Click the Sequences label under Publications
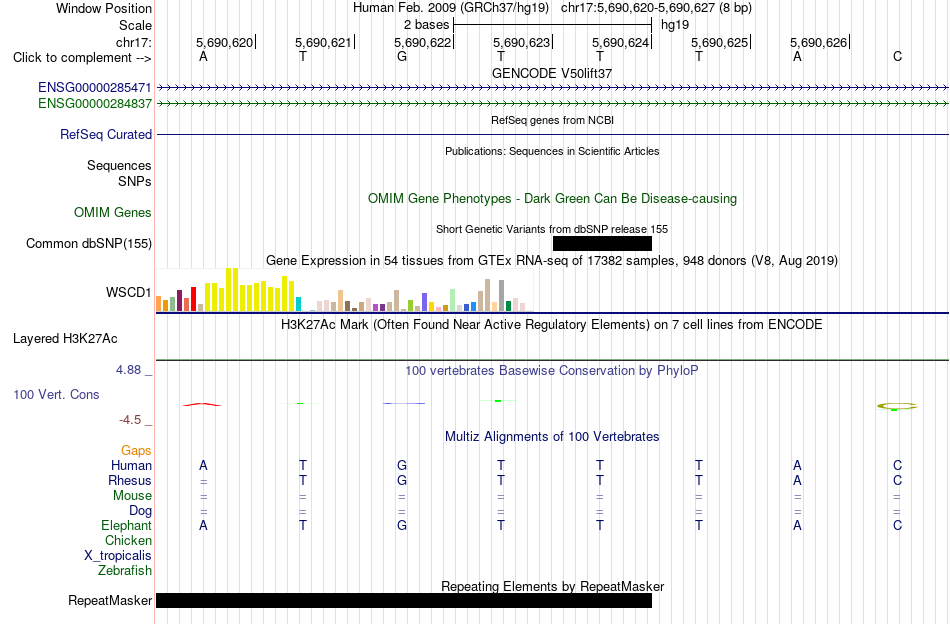This screenshot has height=624, width=950. (119, 166)
